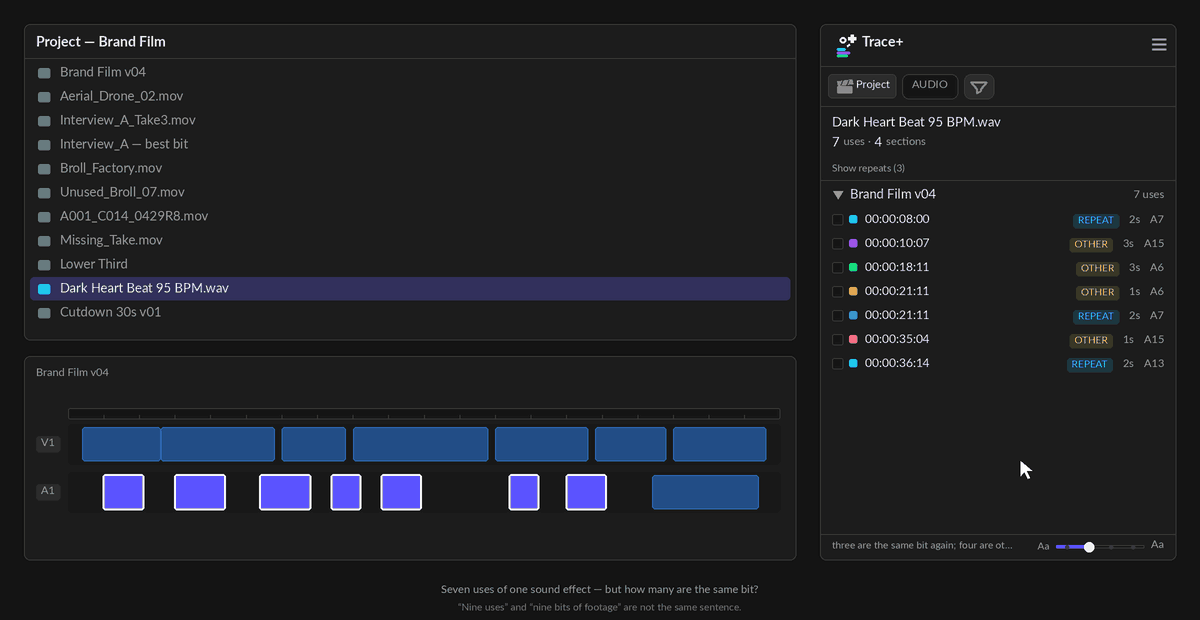Tick the checkbox for use at 00:00:18:11
The width and height of the screenshot is (1200, 620).
[838, 268]
